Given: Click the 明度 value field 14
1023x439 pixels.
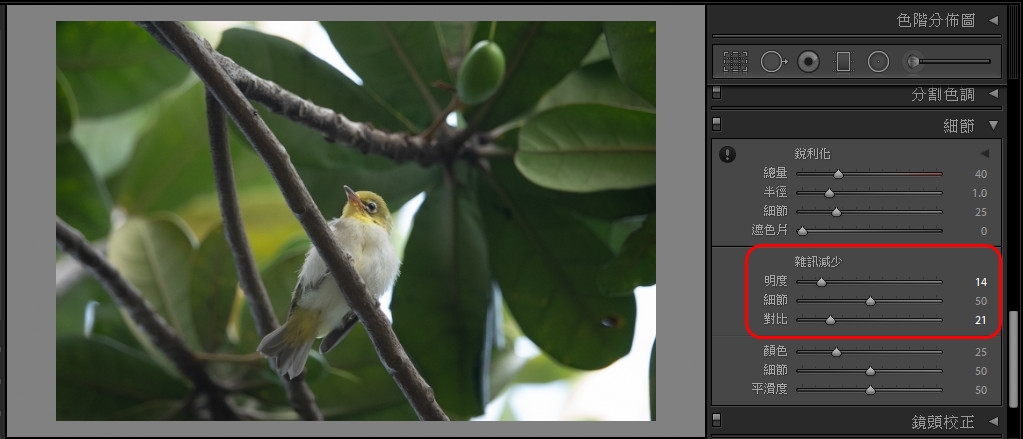Looking at the screenshot, I should pos(981,282).
